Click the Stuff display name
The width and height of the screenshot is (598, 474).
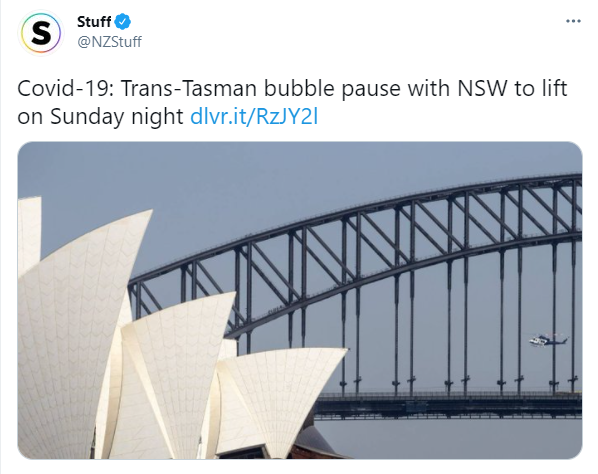[x=94, y=21]
